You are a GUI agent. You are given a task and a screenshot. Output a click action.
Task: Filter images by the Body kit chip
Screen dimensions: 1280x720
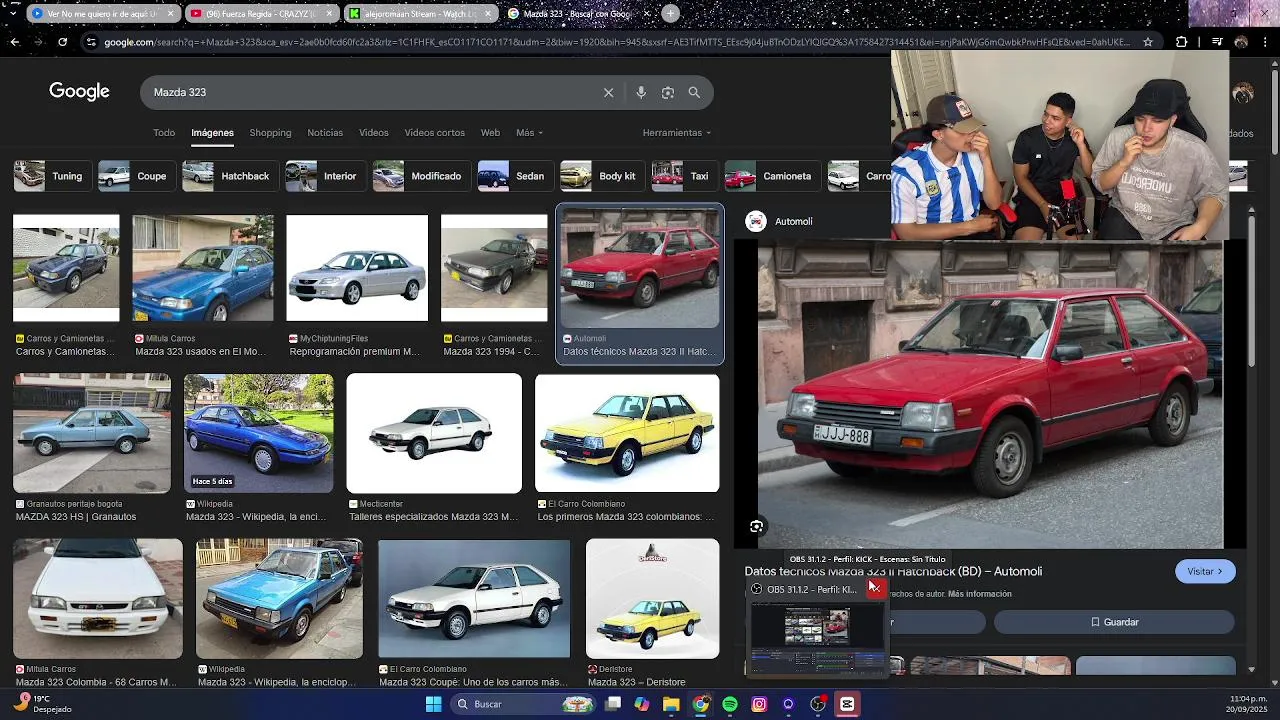tap(601, 176)
